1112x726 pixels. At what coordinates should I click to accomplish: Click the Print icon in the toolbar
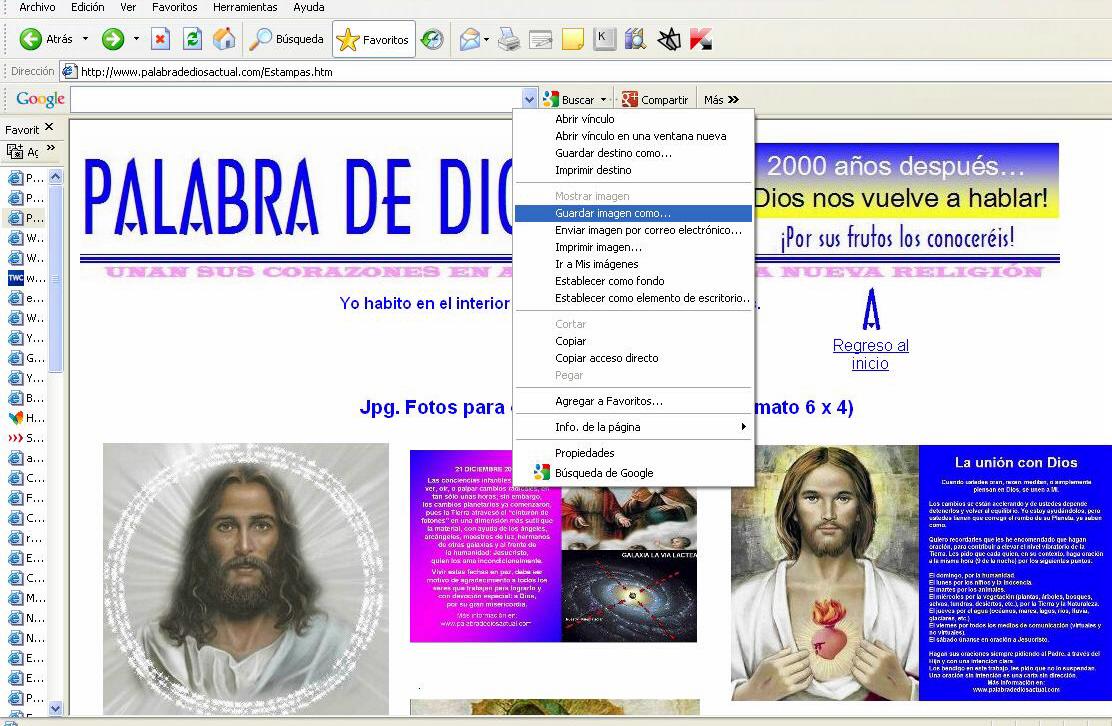click(x=509, y=40)
